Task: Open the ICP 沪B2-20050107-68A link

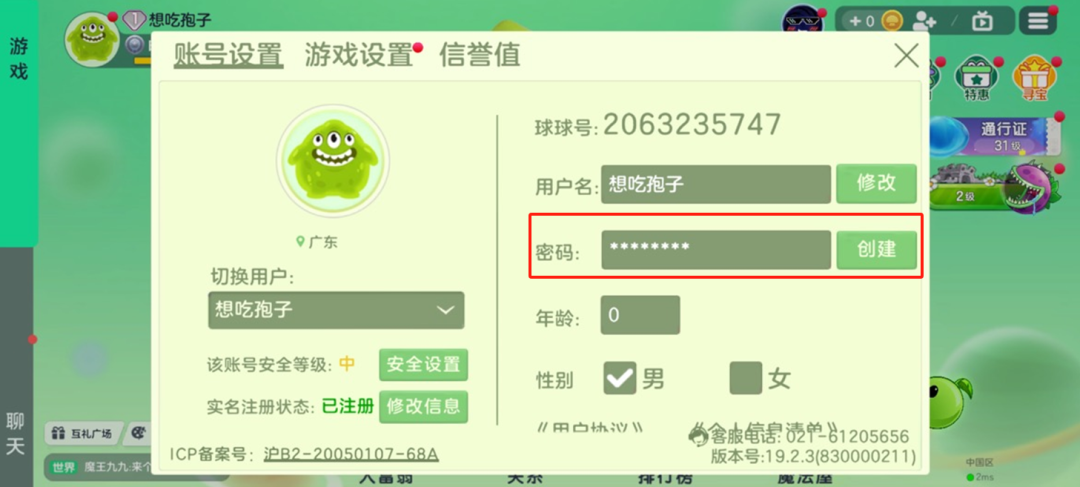Action: 351,455
